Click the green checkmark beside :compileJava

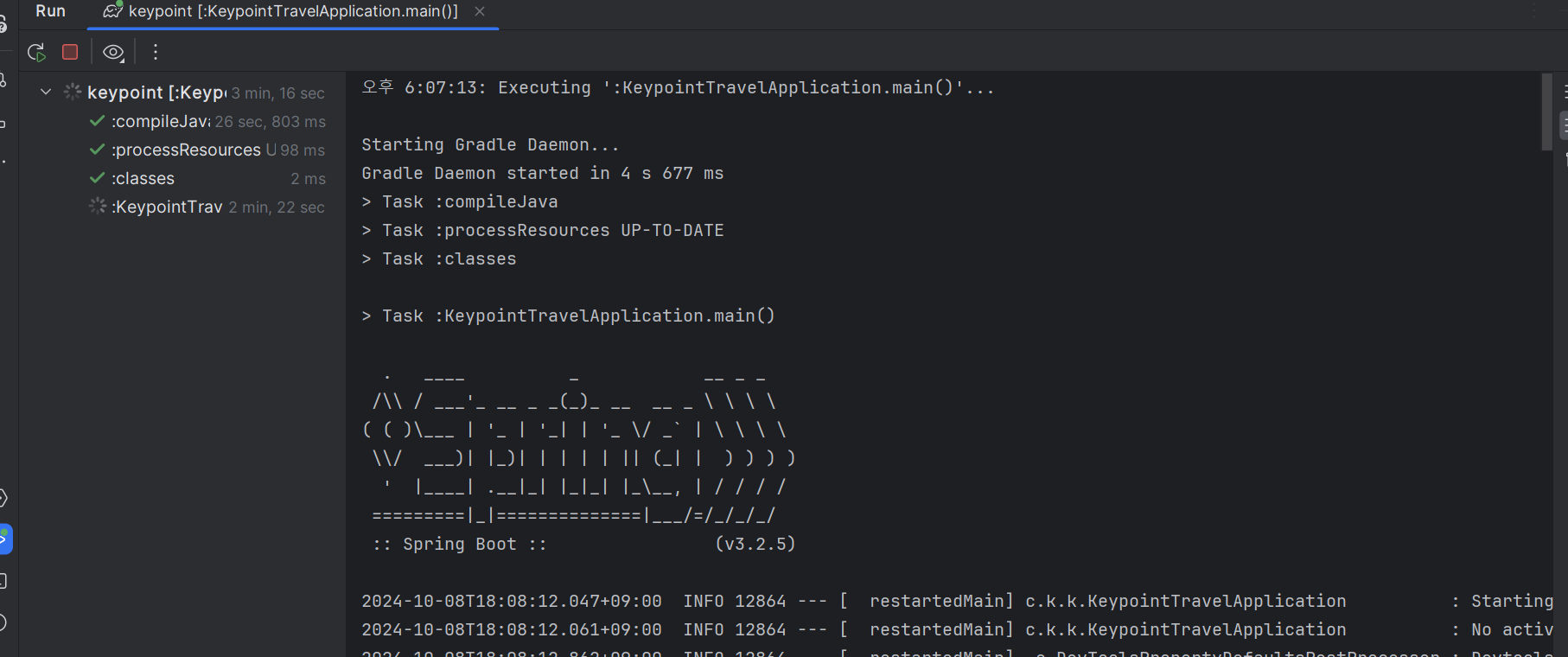pos(98,121)
